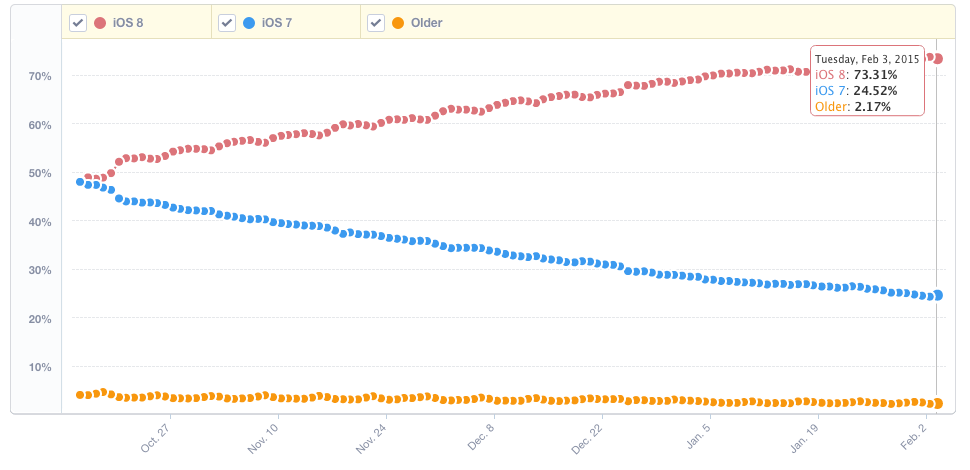The height and width of the screenshot is (470, 970).
Task: Click the red iOS 8 legend dot
Action: click(x=100, y=23)
